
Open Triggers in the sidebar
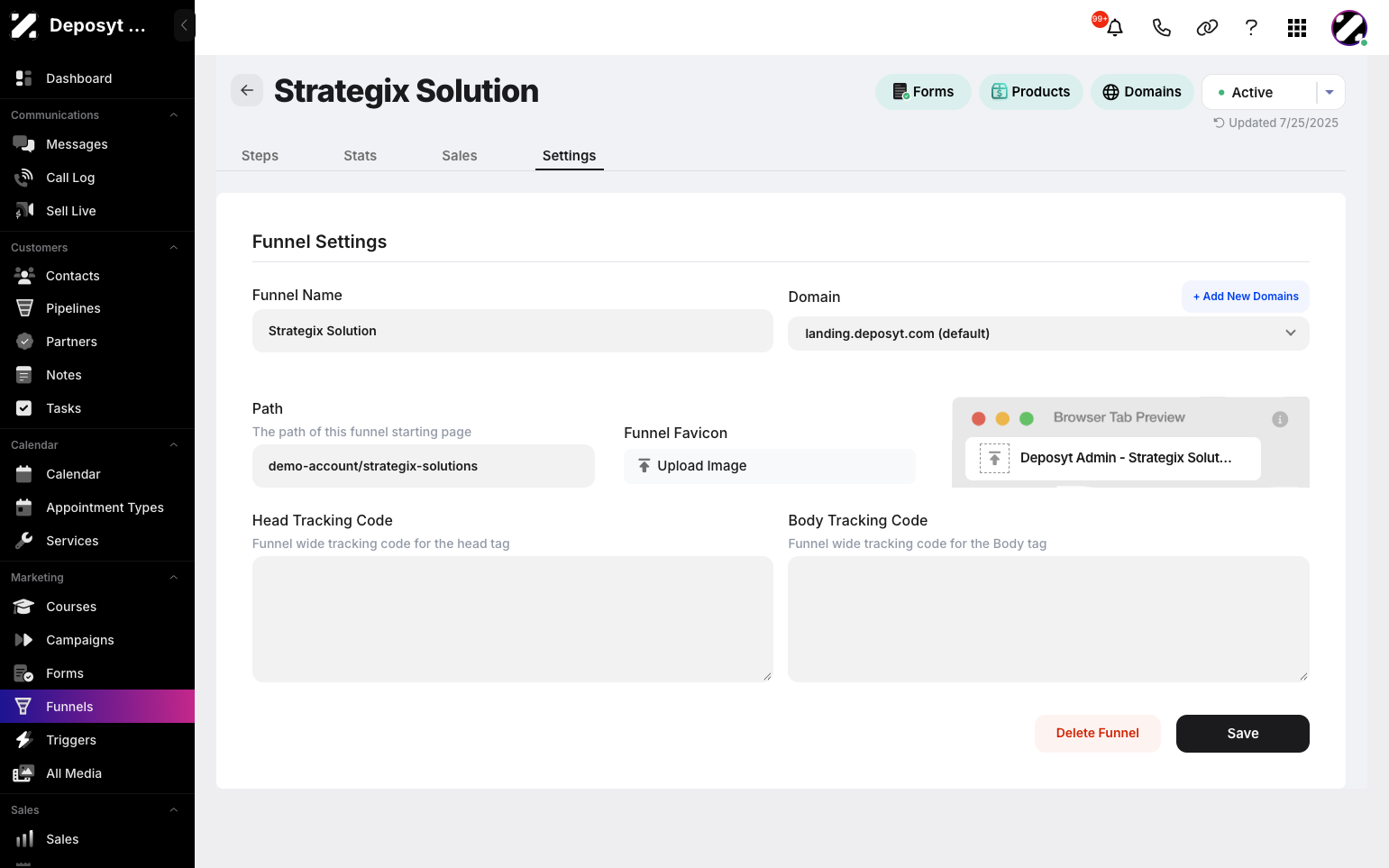pos(97,740)
